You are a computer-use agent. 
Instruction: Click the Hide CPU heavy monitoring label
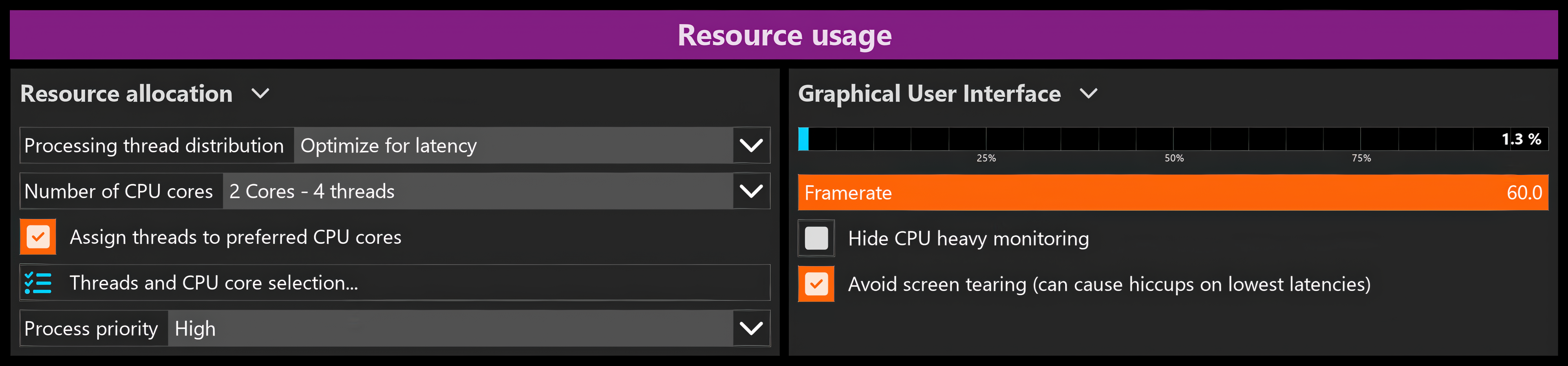968,238
